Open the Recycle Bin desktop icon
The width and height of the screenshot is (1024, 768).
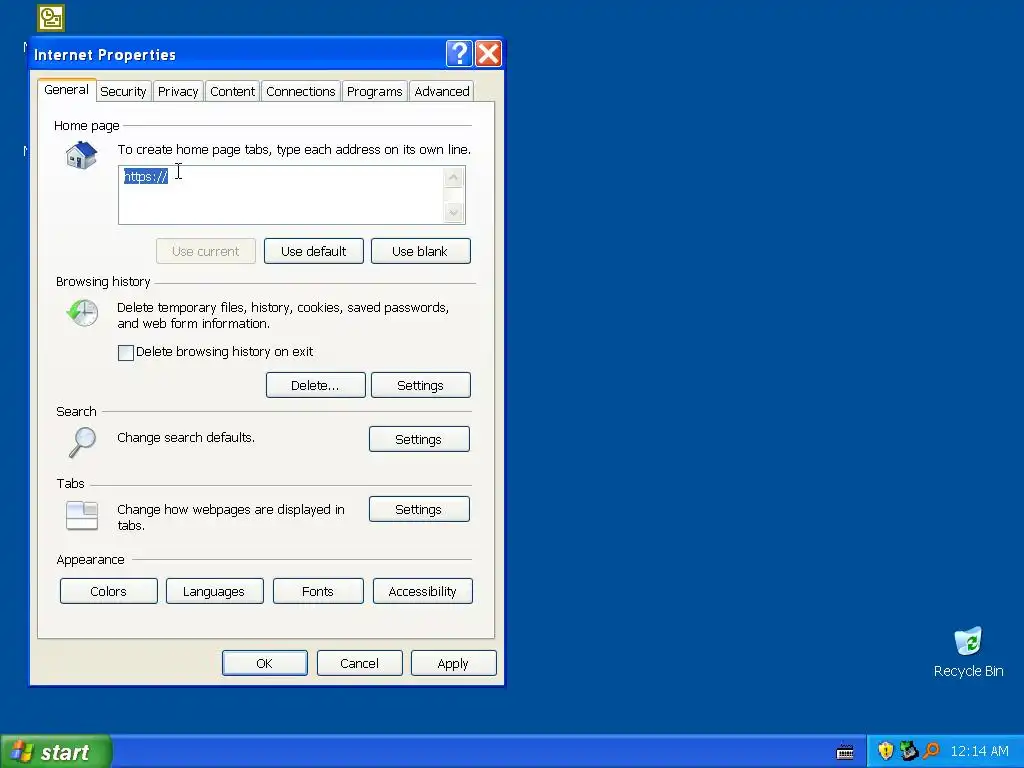pyautogui.click(x=968, y=652)
